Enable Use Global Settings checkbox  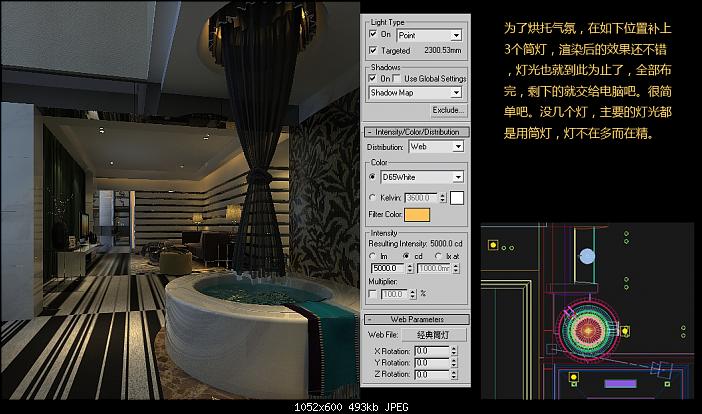coord(396,78)
